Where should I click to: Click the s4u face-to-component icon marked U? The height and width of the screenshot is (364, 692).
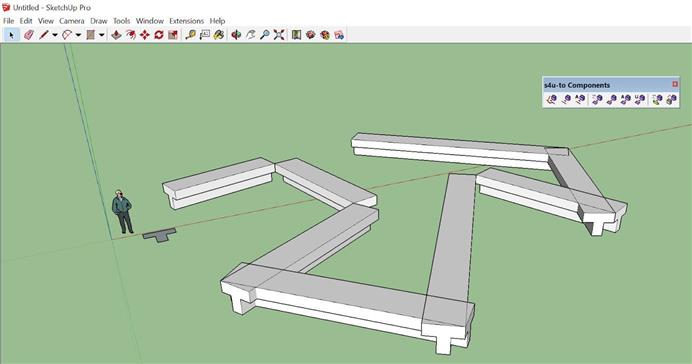pyautogui.click(x=640, y=100)
